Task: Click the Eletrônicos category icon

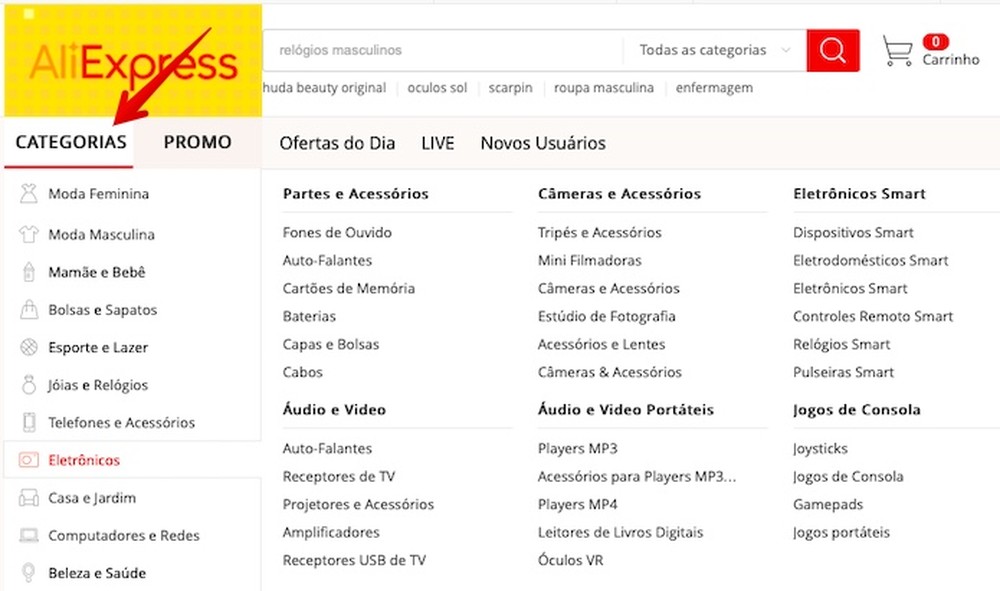Action: click(x=25, y=460)
